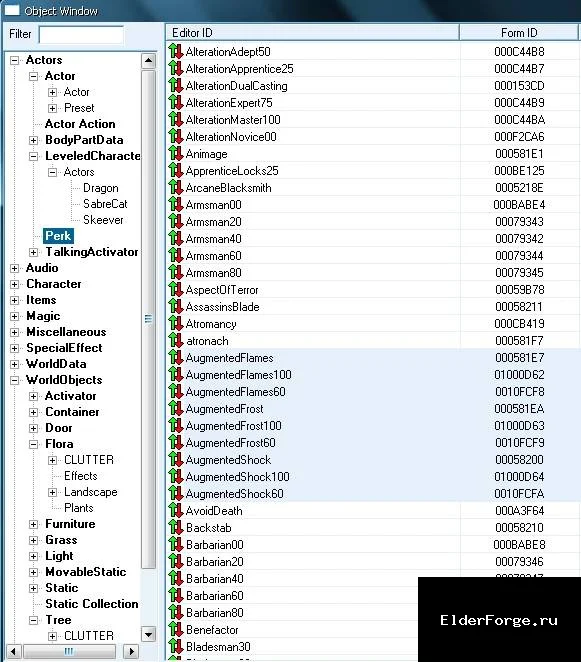Click the icon beside Backstab perk
Image resolution: width=581 pixels, height=662 pixels.
pyautogui.click(x=176, y=527)
